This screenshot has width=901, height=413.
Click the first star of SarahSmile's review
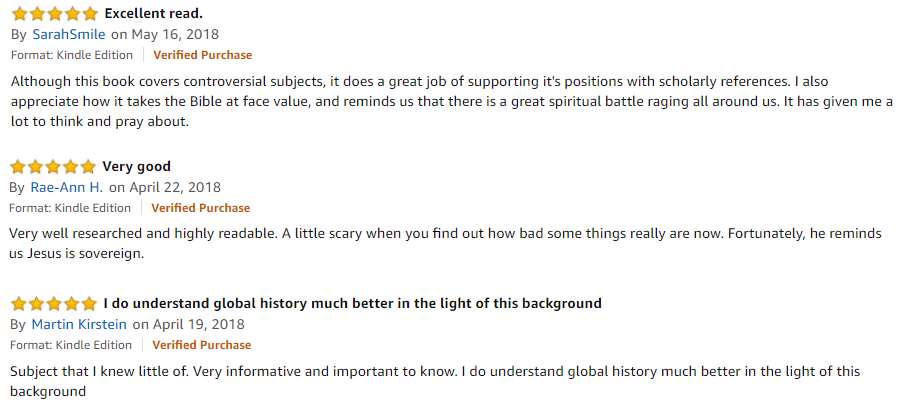pos(20,13)
